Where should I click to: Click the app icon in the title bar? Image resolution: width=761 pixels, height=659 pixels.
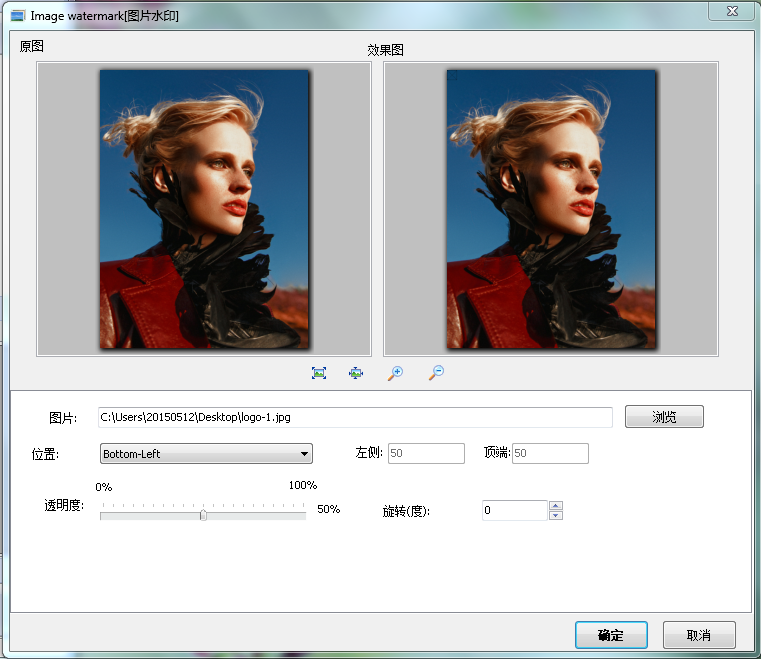click(18, 16)
